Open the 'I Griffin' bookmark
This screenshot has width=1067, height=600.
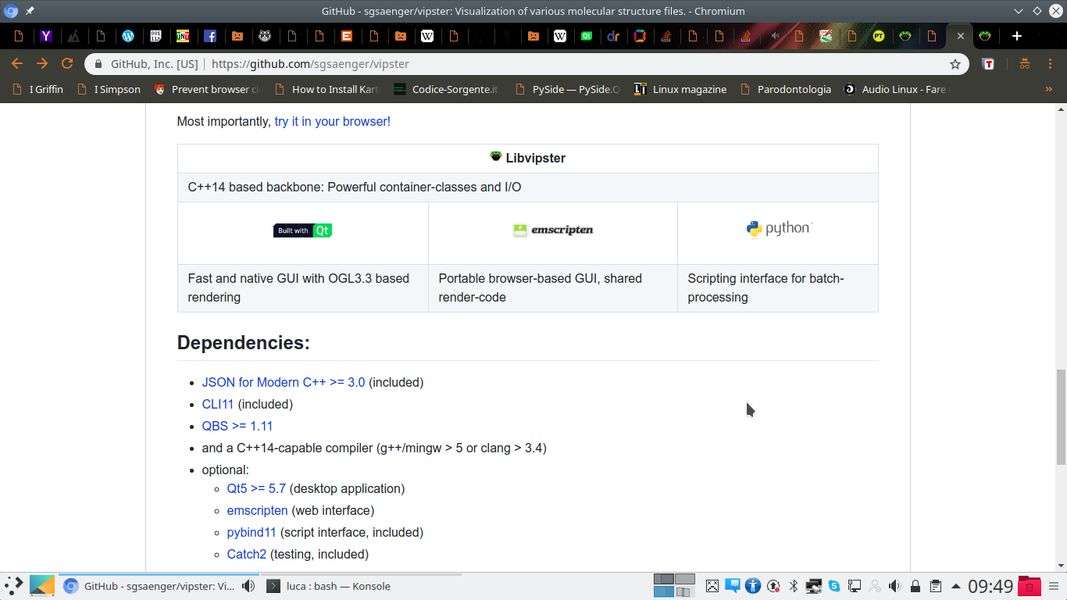39,89
